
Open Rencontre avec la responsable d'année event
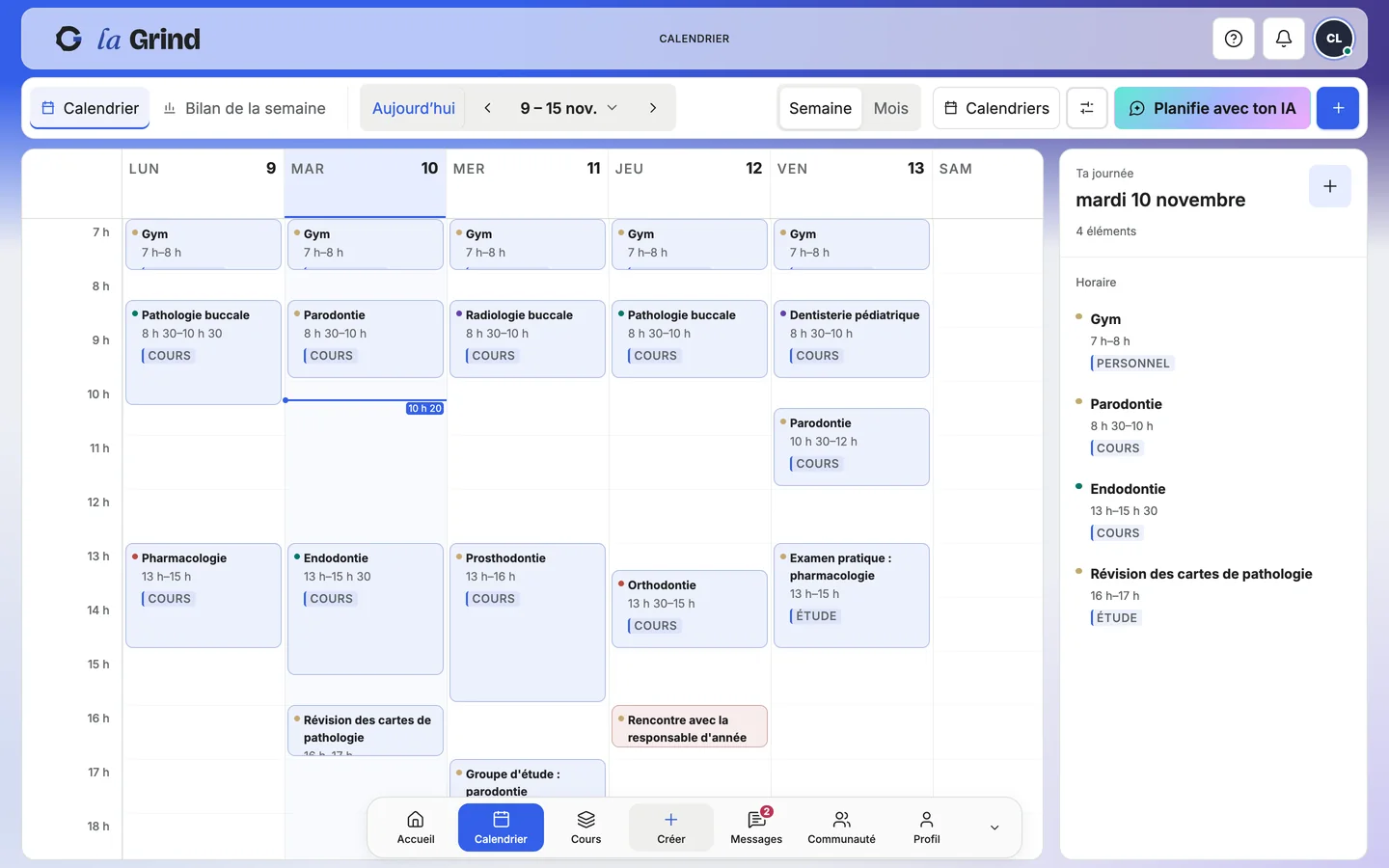pos(690,726)
